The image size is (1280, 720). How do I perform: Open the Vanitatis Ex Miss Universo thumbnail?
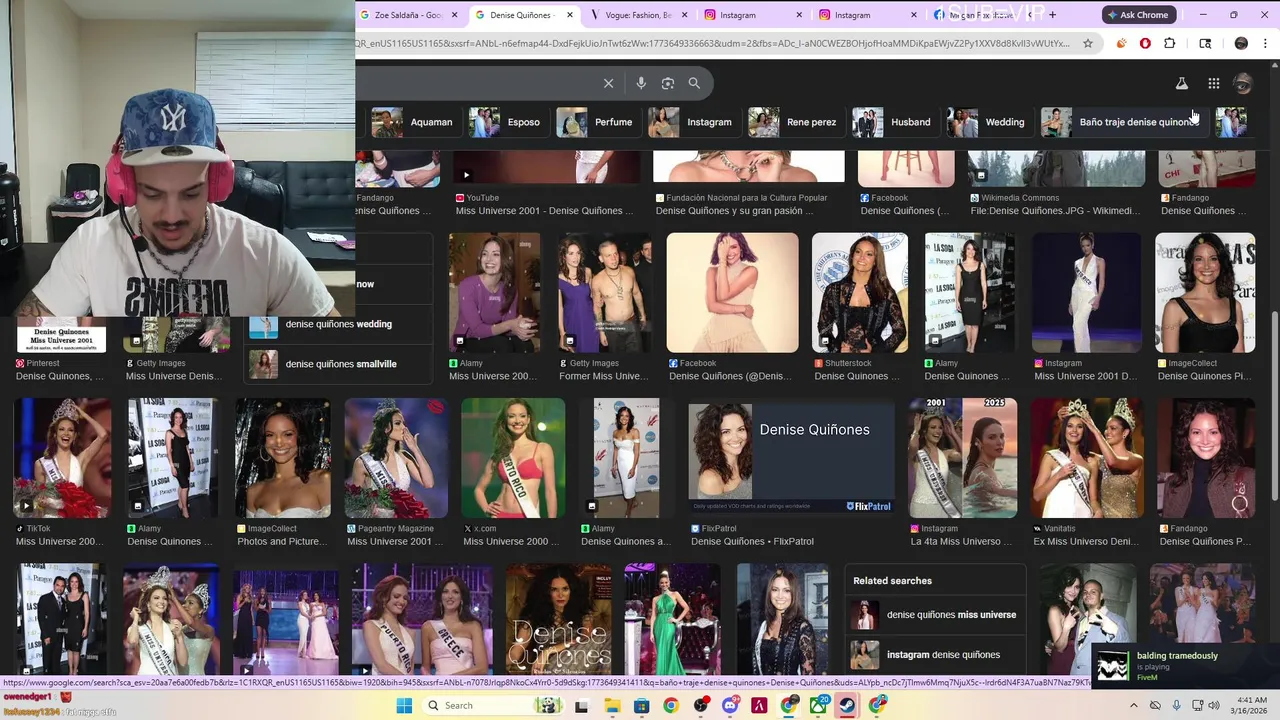tap(1086, 457)
